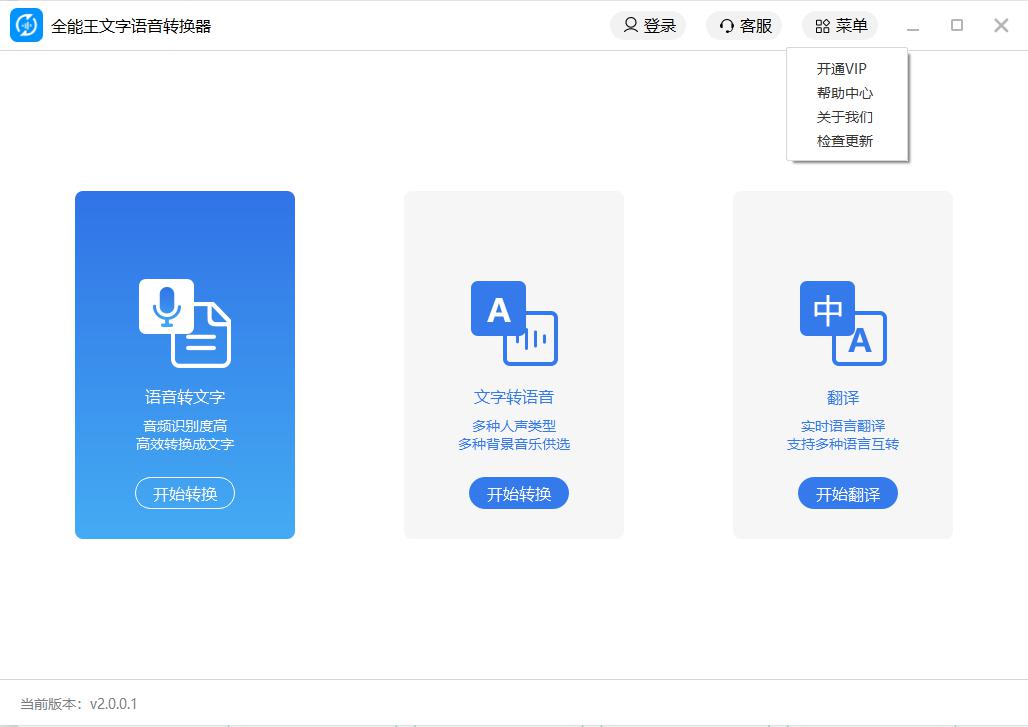Click the user profile icon beside 登录
1028x727 pixels.
630,26
